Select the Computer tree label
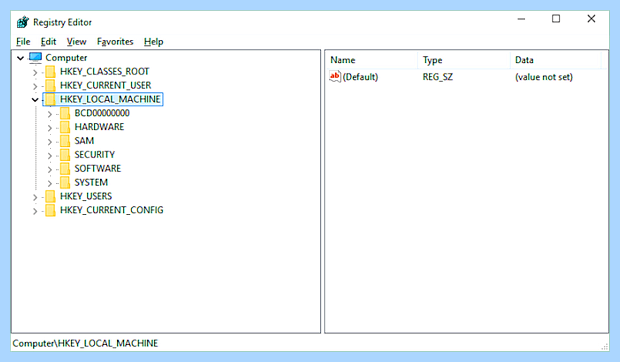The height and width of the screenshot is (362, 620). click(66, 58)
